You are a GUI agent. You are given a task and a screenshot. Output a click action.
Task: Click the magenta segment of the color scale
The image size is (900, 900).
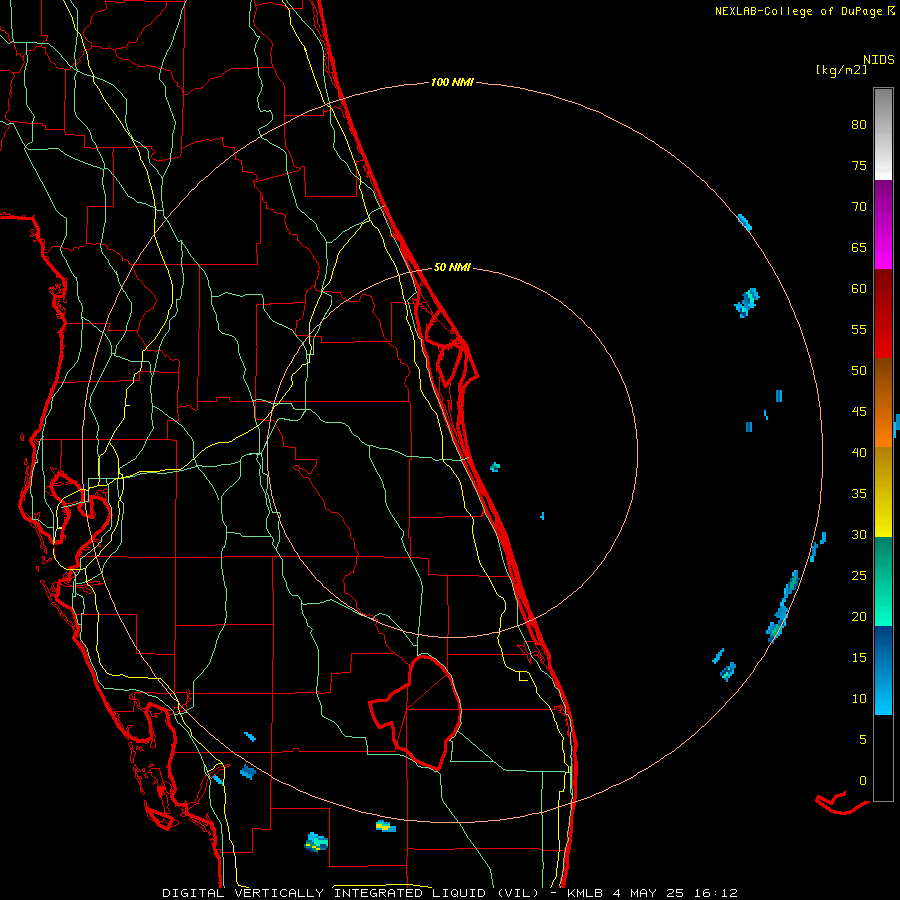pyautogui.click(x=883, y=225)
